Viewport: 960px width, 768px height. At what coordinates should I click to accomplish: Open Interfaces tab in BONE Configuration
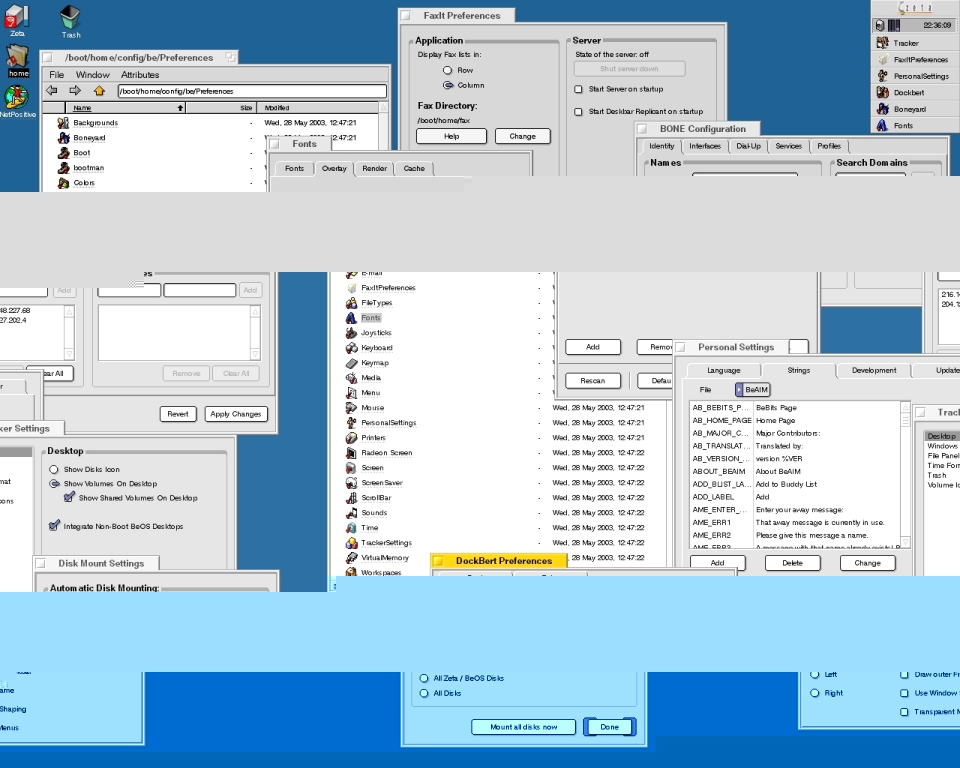point(705,146)
